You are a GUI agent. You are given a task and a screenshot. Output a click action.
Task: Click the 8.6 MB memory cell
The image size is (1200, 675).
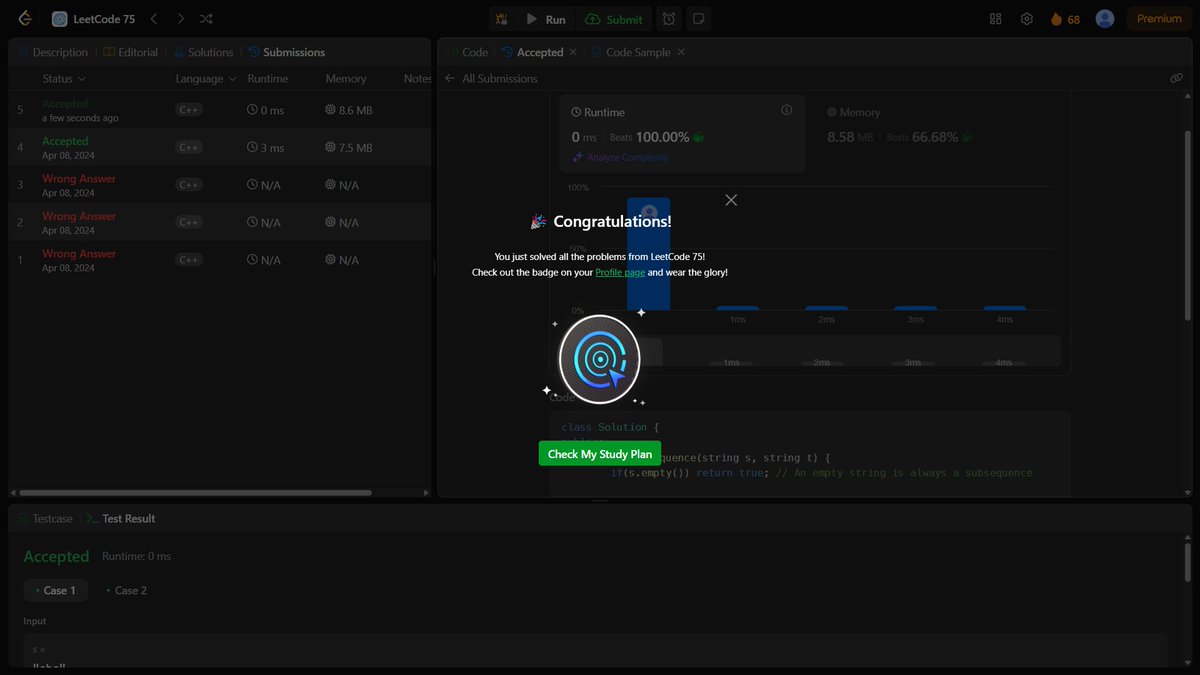click(x=349, y=110)
